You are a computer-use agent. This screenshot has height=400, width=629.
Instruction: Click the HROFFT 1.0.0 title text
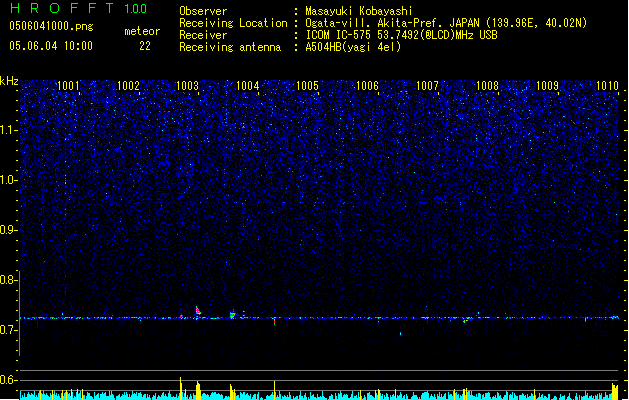(79, 8)
